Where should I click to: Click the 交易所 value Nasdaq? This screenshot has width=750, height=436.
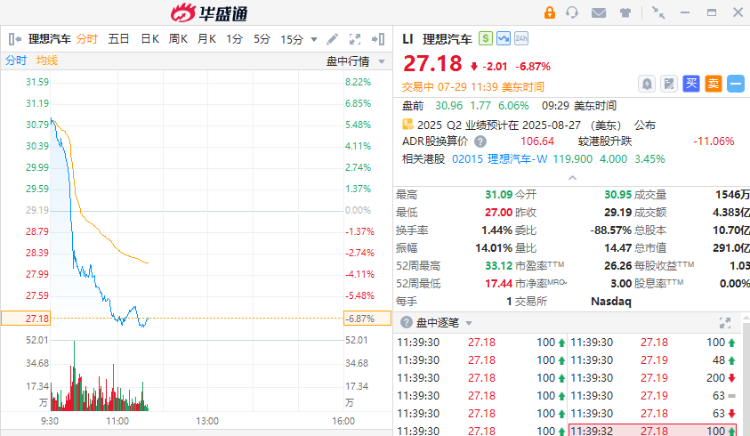tap(611, 301)
